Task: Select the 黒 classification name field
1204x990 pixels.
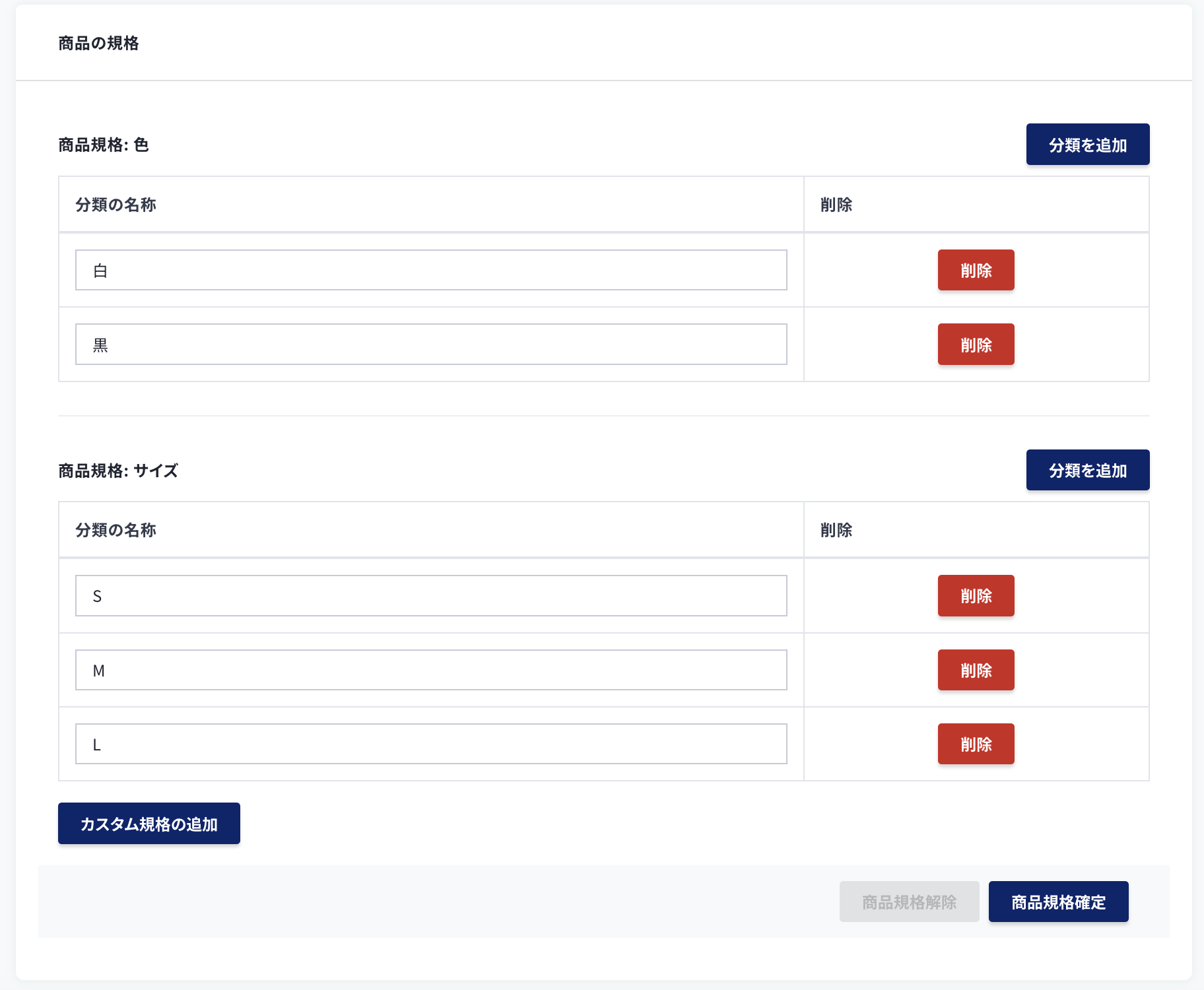Action: coord(431,344)
